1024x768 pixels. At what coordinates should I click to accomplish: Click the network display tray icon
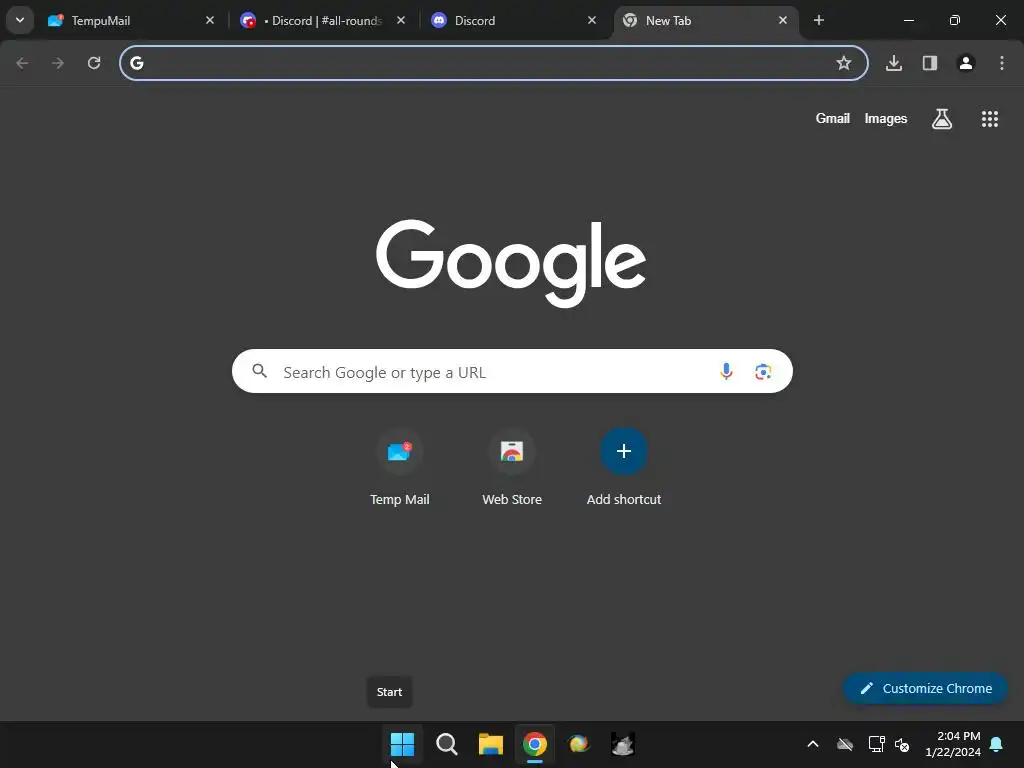(876, 744)
